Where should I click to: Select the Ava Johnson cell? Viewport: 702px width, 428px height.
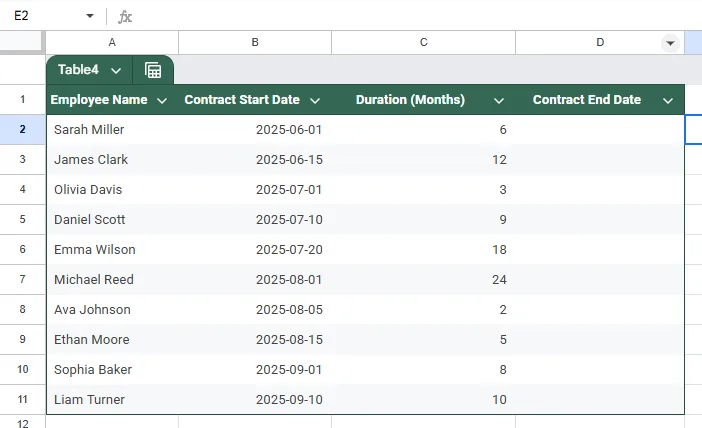112,309
